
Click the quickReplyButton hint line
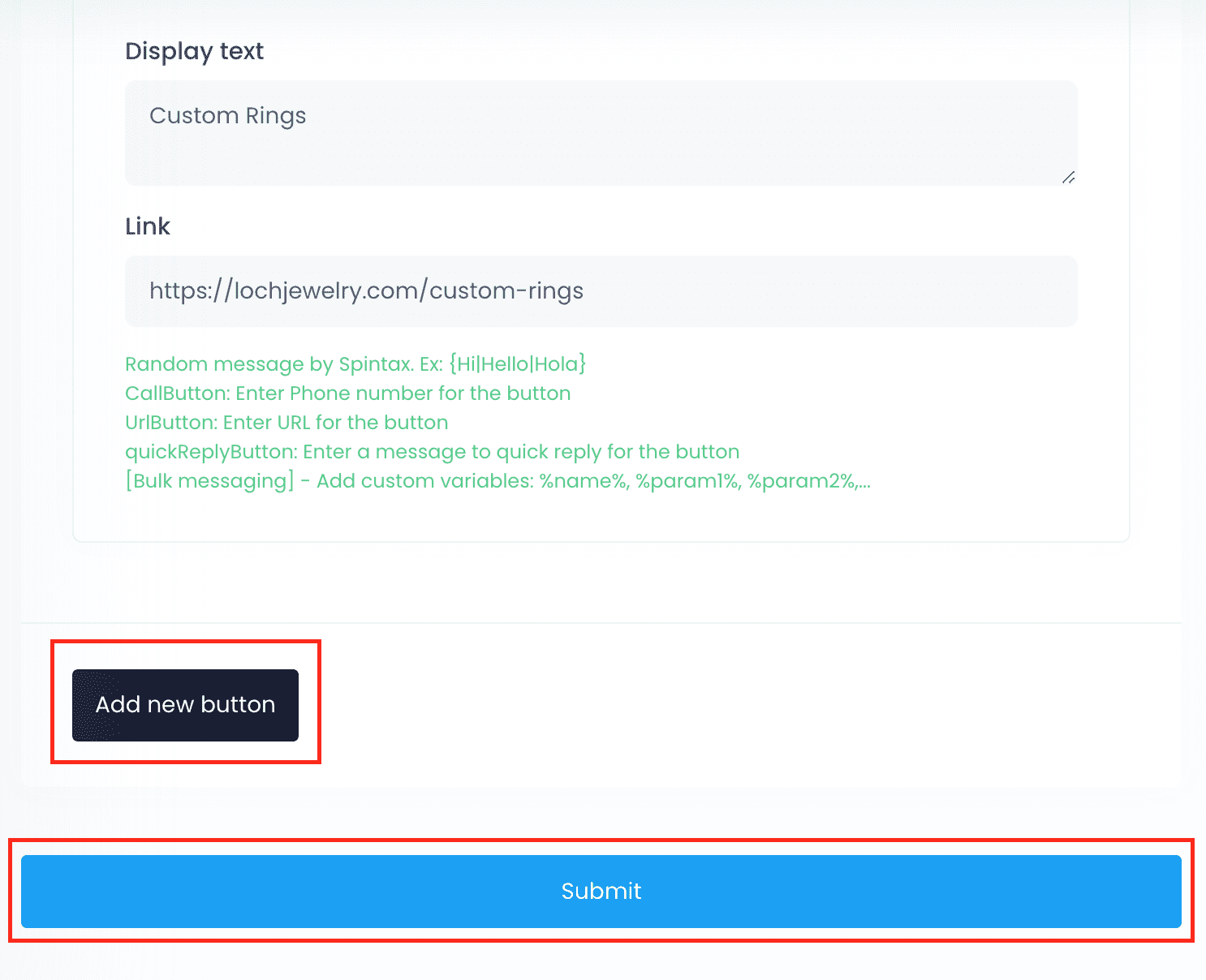(x=432, y=452)
